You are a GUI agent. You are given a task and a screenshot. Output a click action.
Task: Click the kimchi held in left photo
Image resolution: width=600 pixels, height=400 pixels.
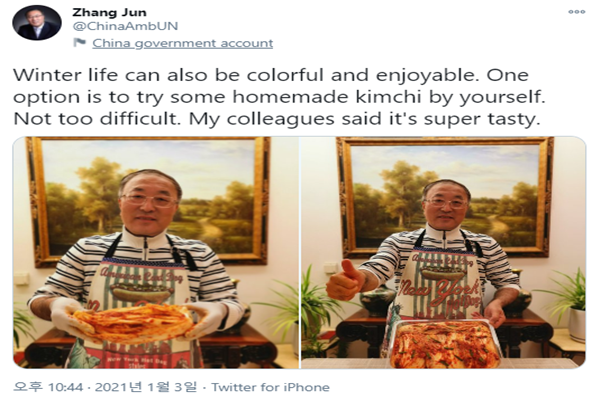133,323
